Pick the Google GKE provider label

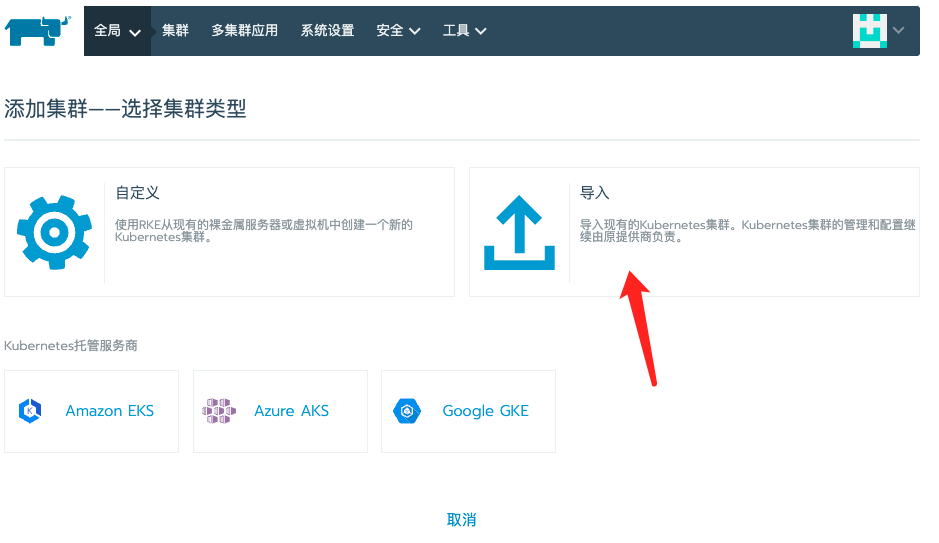(x=485, y=411)
